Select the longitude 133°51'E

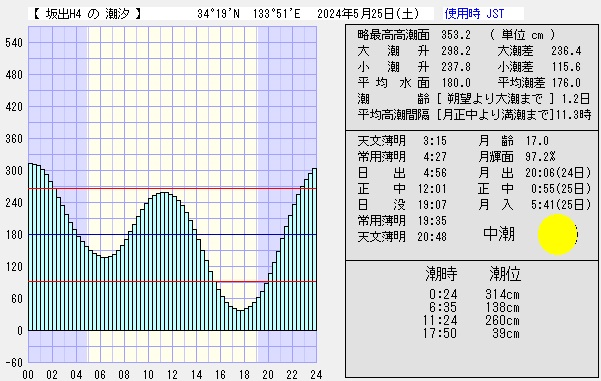tap(276, 14)
